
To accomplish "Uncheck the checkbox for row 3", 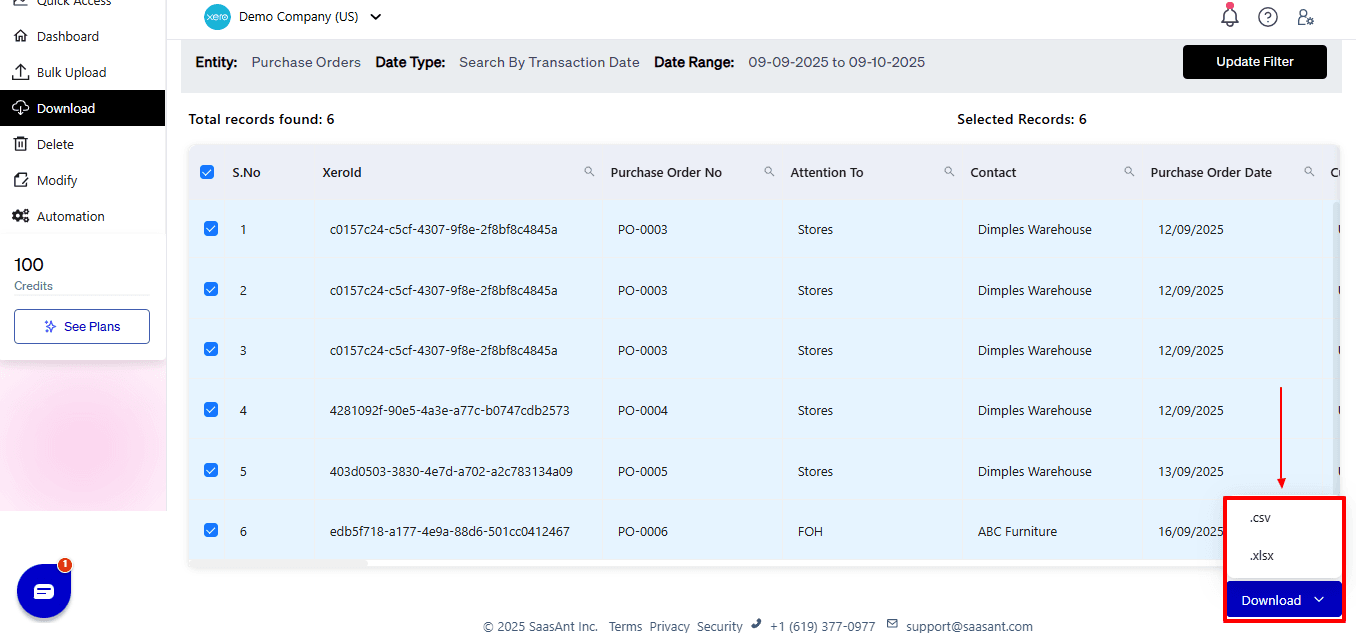I will [x=211, y=350].
